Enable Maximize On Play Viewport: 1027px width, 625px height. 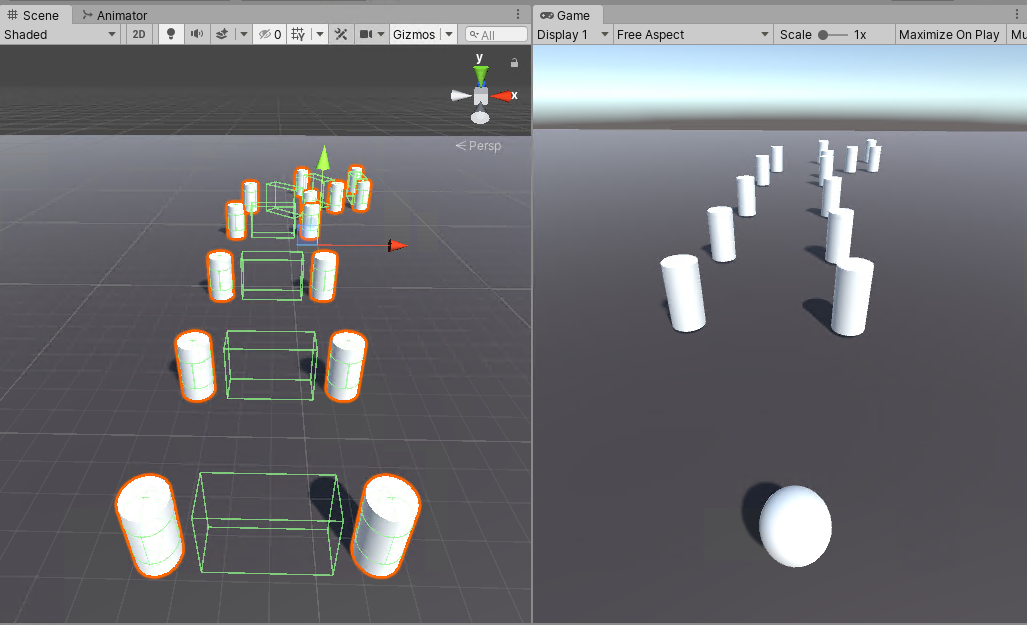948,33
